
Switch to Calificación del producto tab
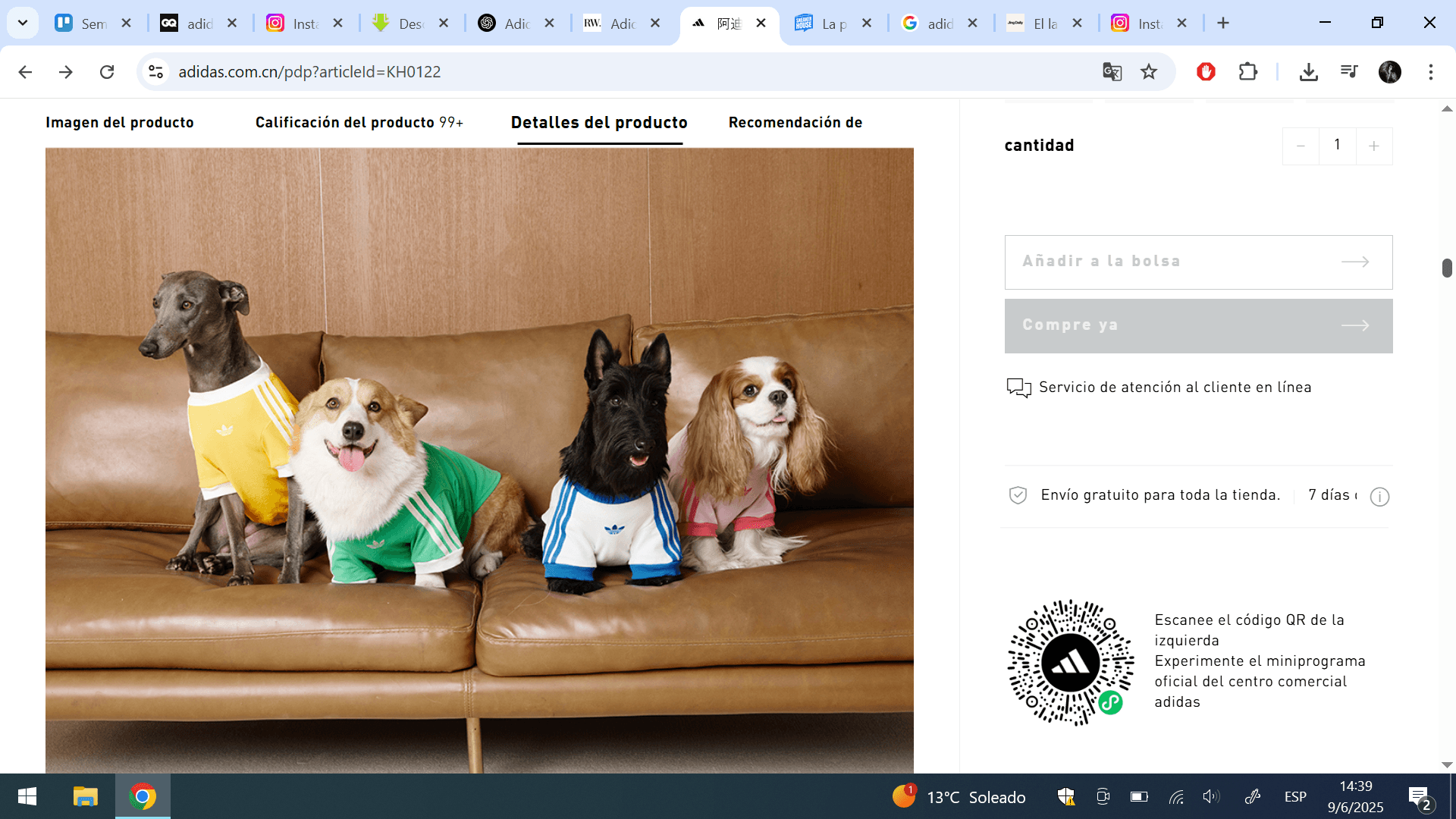(x=359, y=123)
